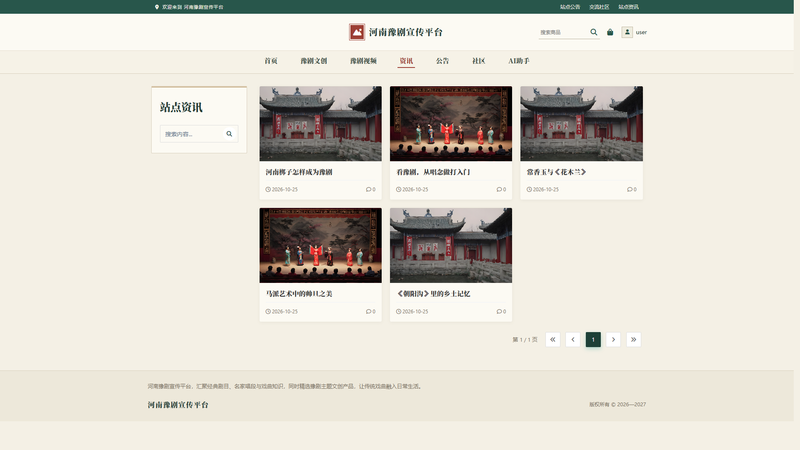
Task: Click comment icon on 《朝阳沟》里的乡土记忆 card
Action: tap(499, 311)
